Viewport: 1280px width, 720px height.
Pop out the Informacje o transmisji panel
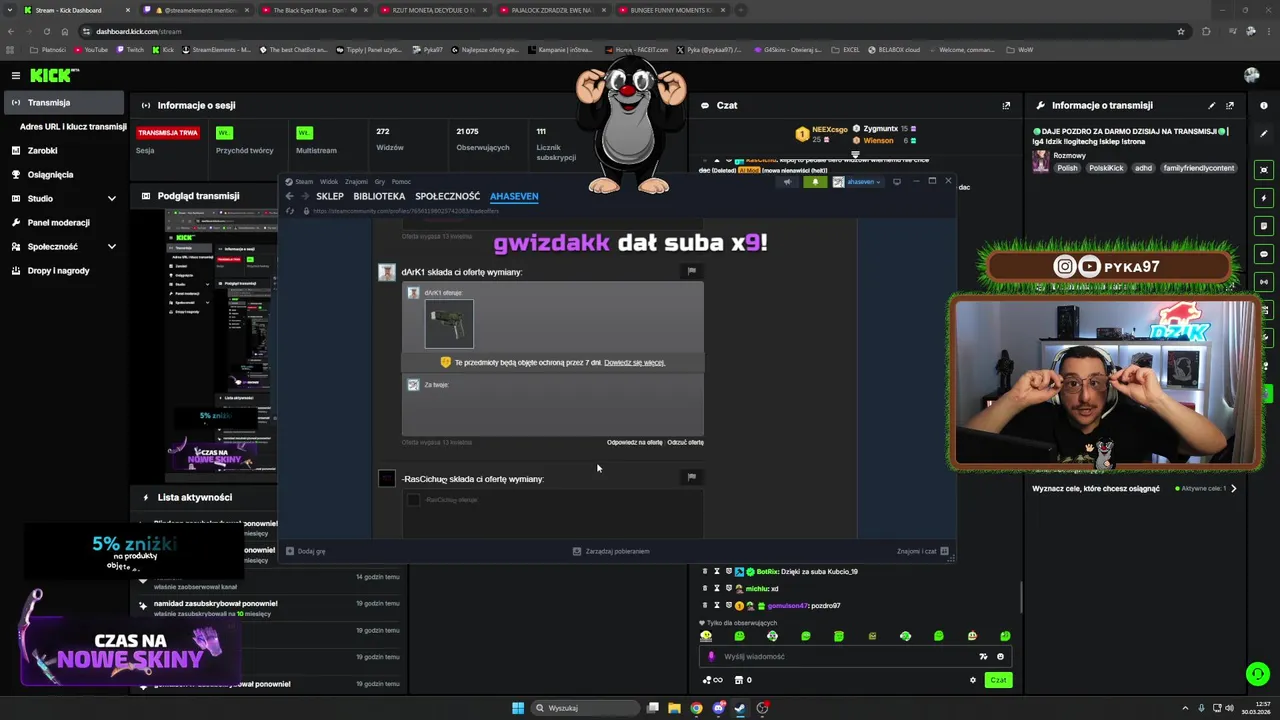pyautogui.click(x=1230, y=105)
